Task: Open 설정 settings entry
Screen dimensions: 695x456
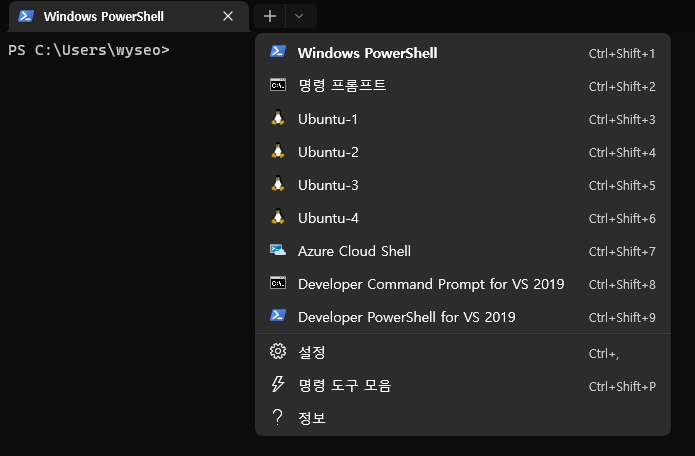Action: pos(463,353)
